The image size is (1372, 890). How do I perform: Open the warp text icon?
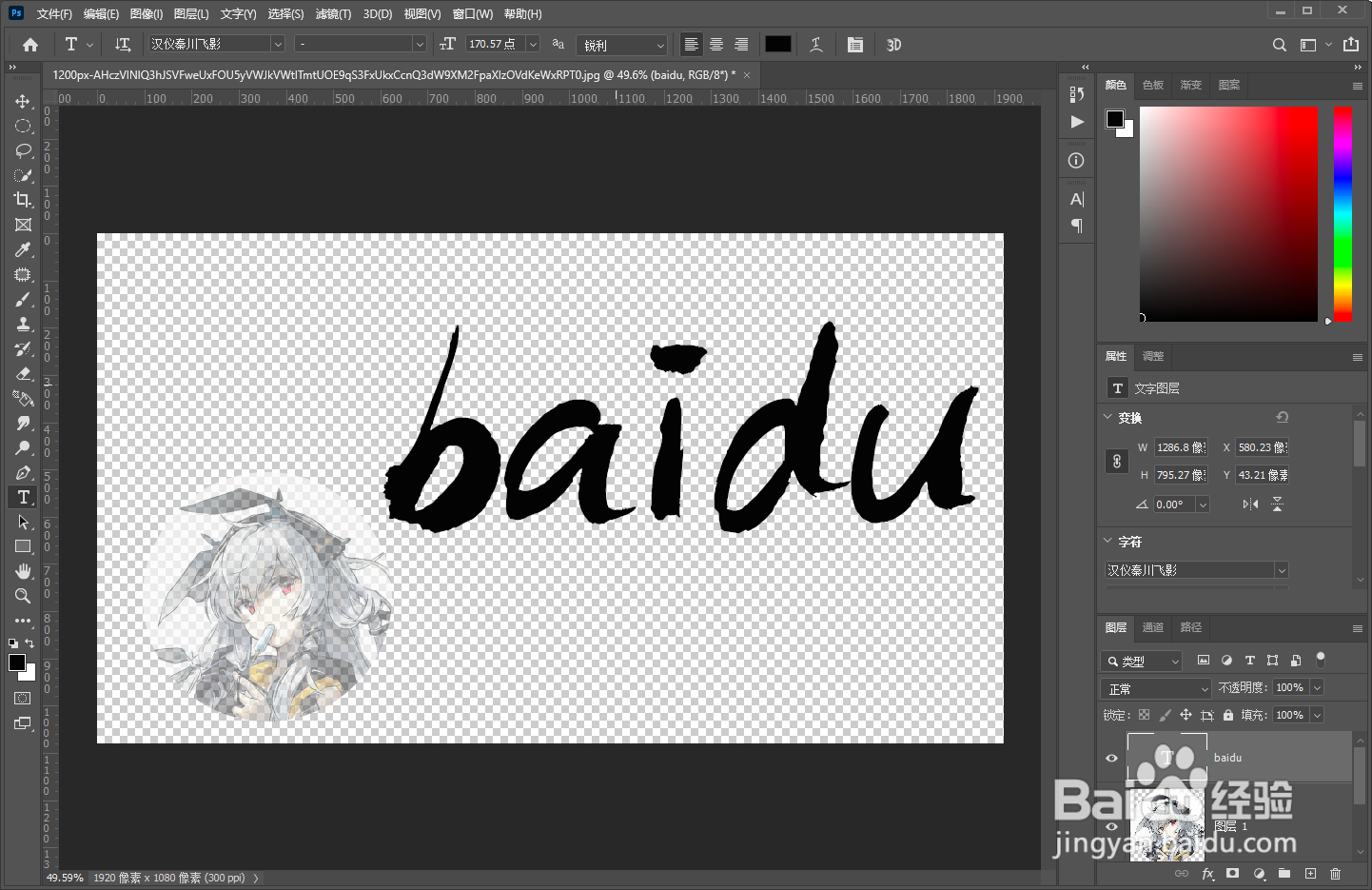[x=816, y=45]
